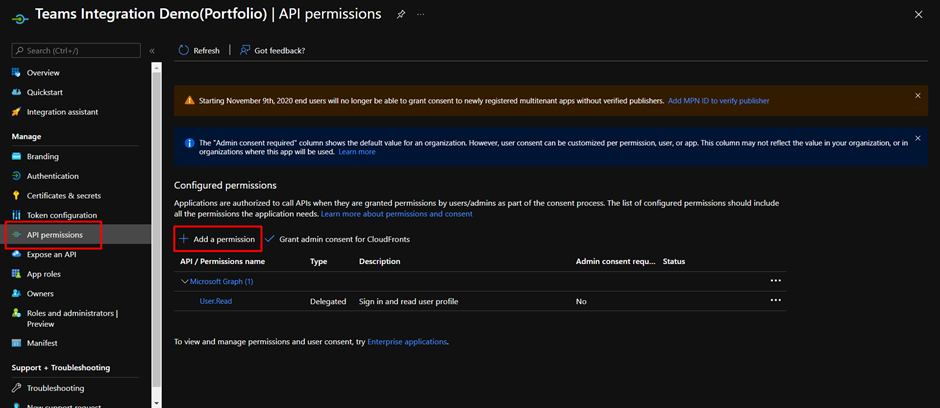The image size is (940, 408).
Task: Click the Token configuration icon
Action: (17, 215)
